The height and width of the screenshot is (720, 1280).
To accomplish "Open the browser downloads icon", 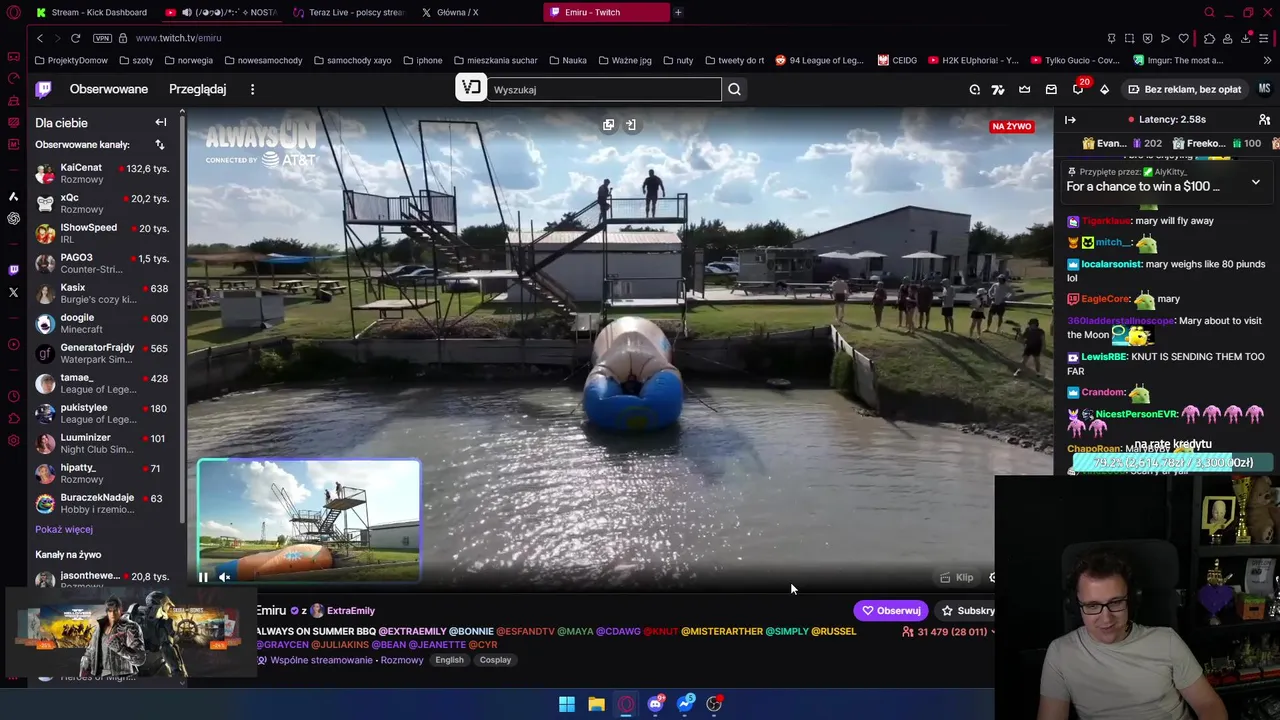I will coord(1245,38).
